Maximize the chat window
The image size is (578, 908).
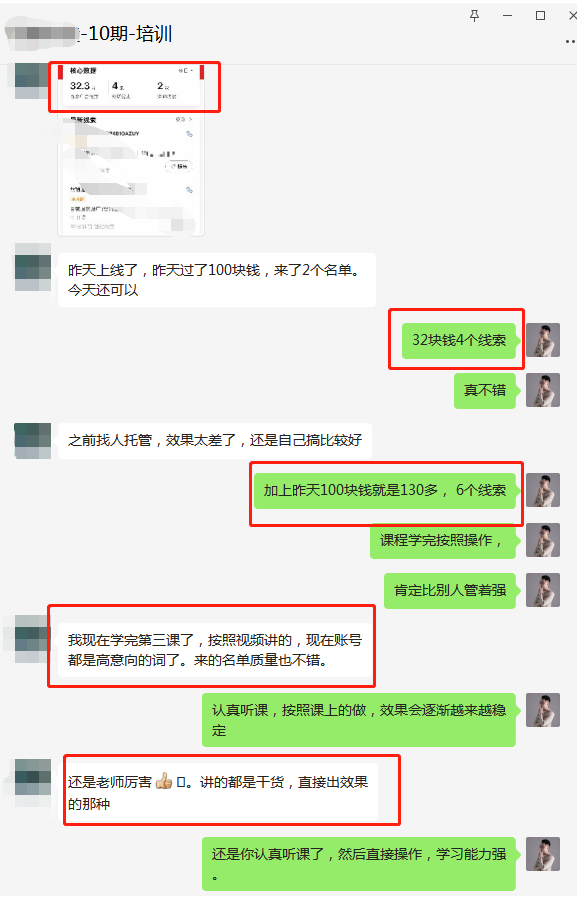point(540,16)
